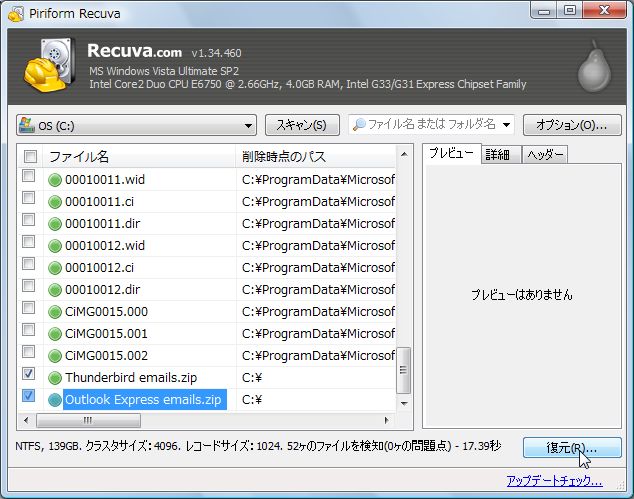
Task: Click the スキャン(S) button
Action: pos(302,125)
